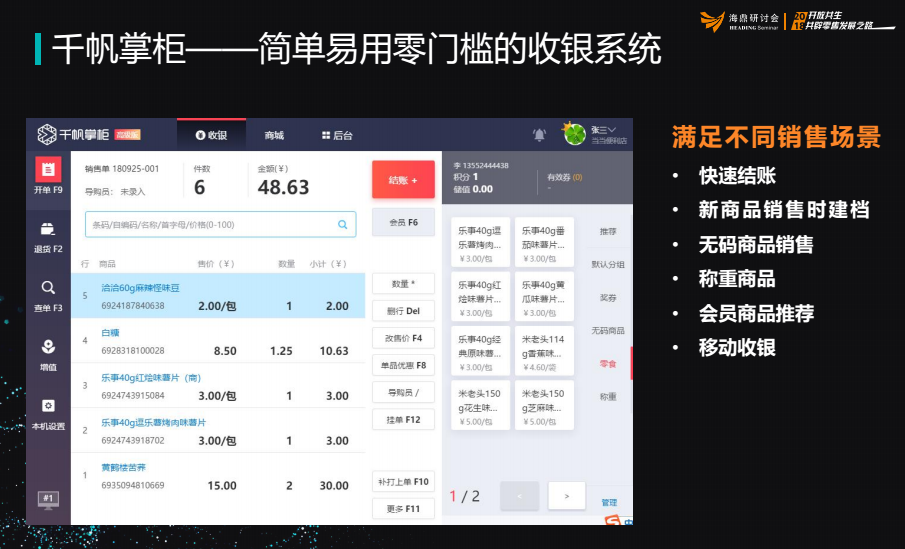Image resolution: width=905 pixels, height=549 pixels.
Task: Select row 5 洽洽60g麻辣怪味豆
Action: tap(218, 296)
